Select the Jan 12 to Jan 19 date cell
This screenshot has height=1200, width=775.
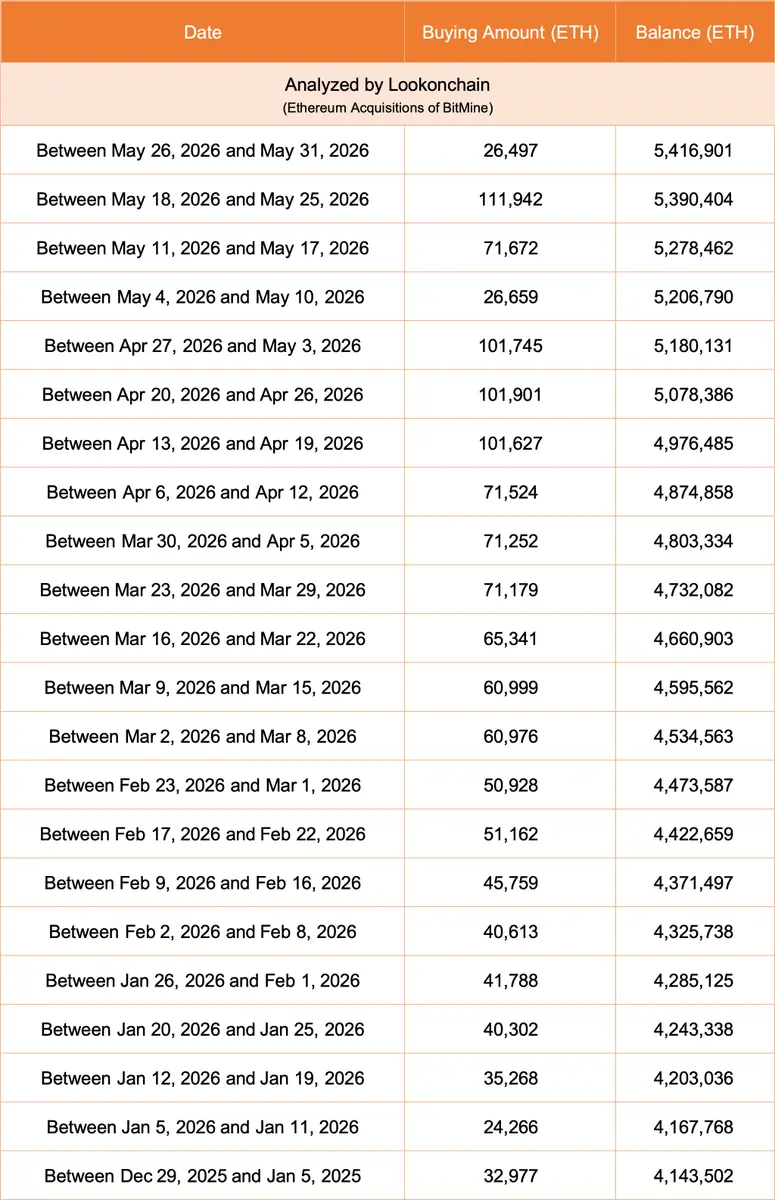(203, 1078)
